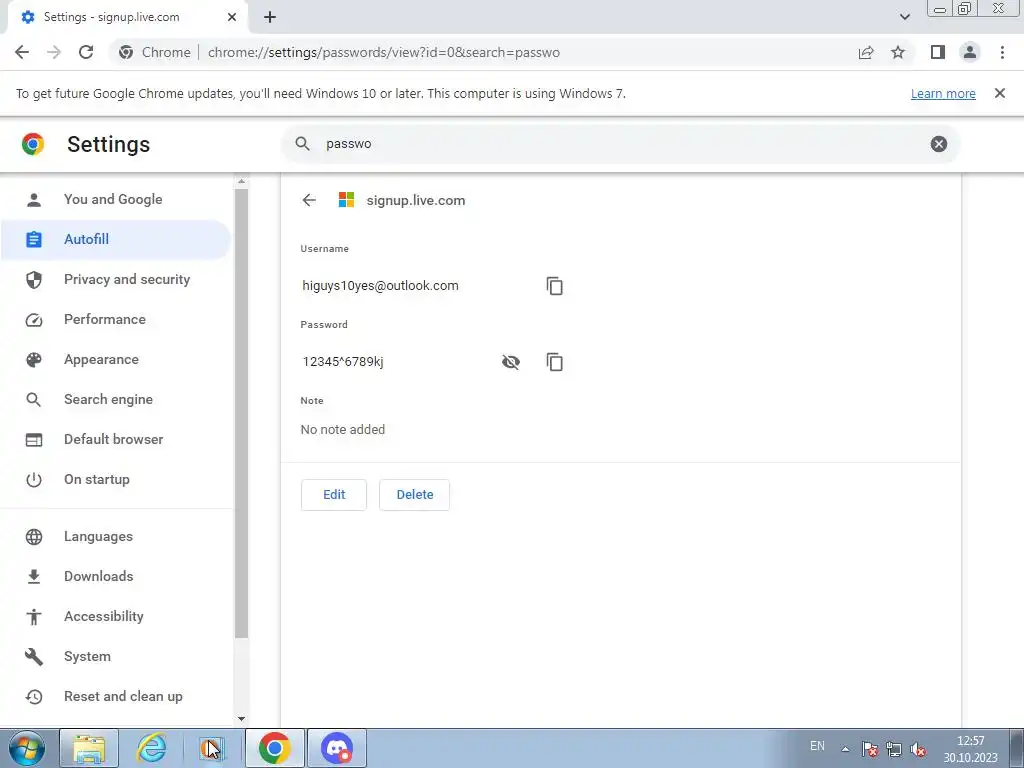The height and width of the screenshot is (768, 1024).
Task: Click the Delete password button
Action: pos(415,495)
